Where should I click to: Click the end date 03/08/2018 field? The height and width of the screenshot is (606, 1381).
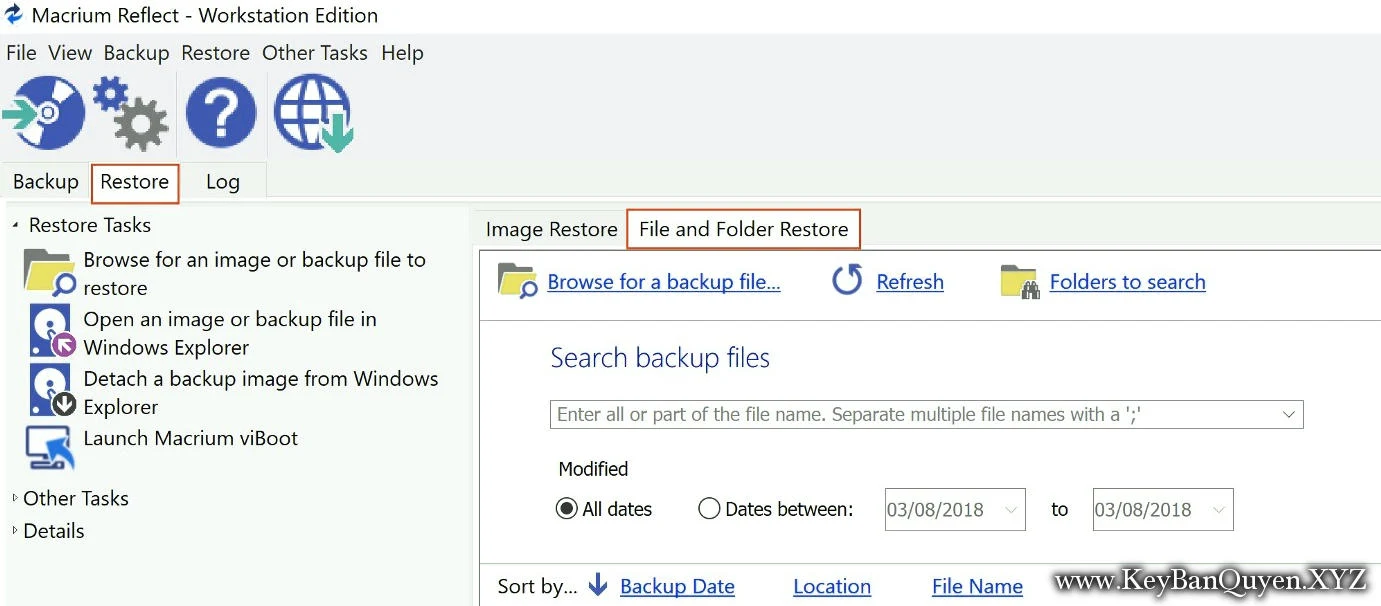pos(1163,510)
